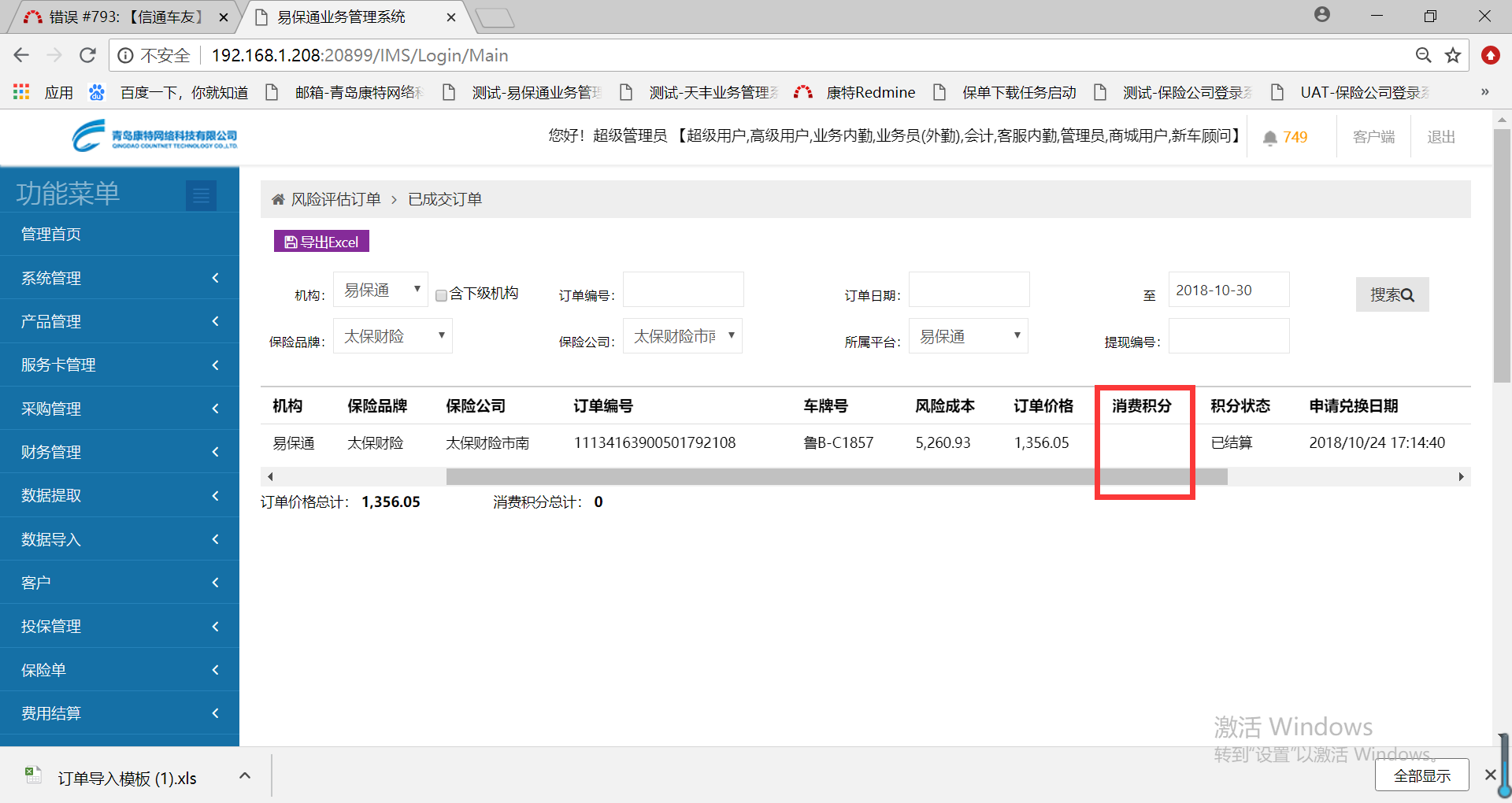Click the browser profile avatar icon
This screenshot has height=803, width=1512.
click(1322, 15)
